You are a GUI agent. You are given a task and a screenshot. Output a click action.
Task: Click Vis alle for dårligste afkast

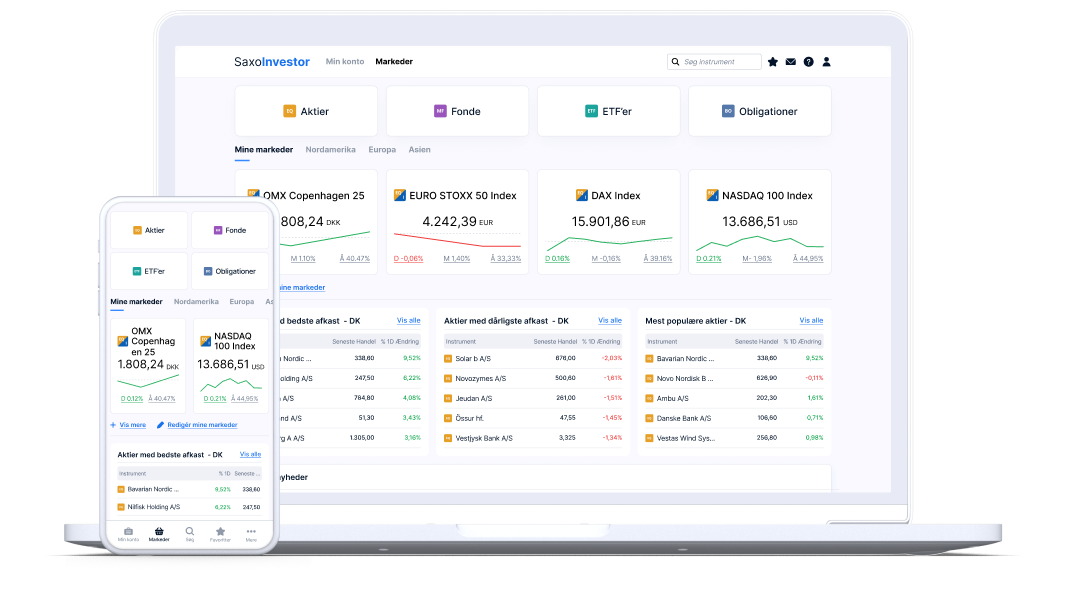(610, 321)
